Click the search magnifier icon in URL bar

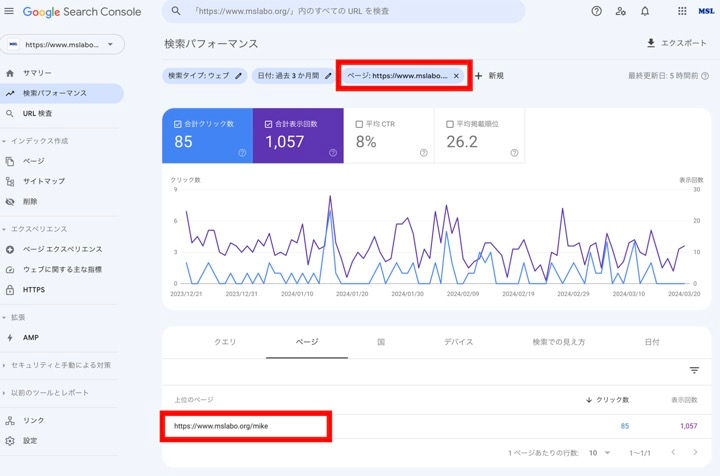[176, 11]
